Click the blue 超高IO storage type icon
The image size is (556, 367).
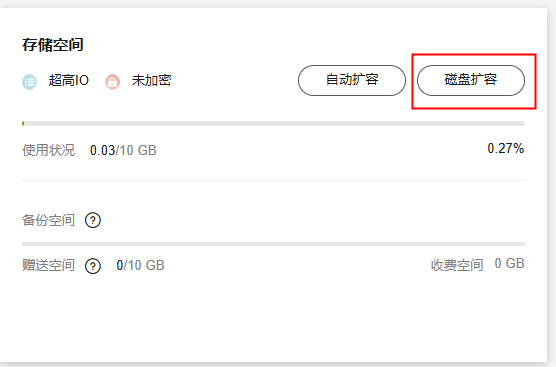(x=29, y=82)
